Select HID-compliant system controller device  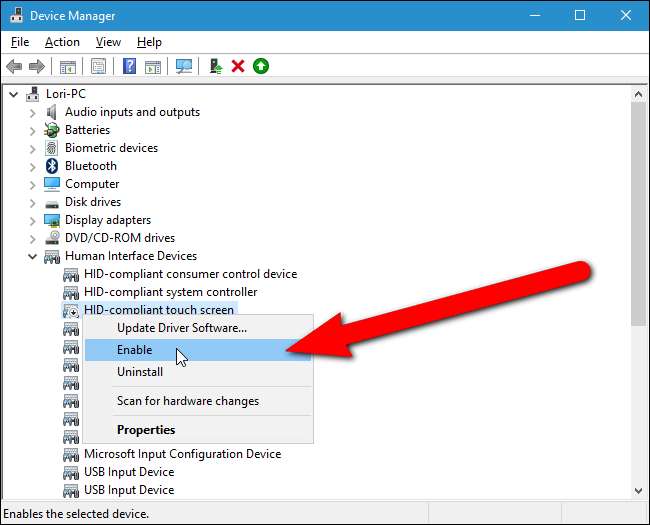(x=170, y=292)
